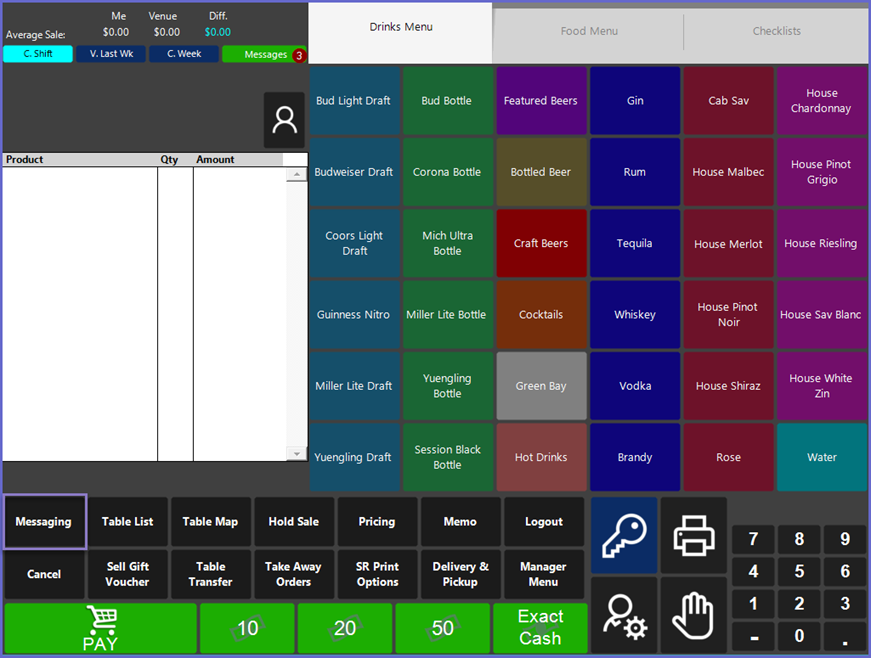Click the Exact Cash button
This screenshot has height=658, width=871.
[540, 628]
